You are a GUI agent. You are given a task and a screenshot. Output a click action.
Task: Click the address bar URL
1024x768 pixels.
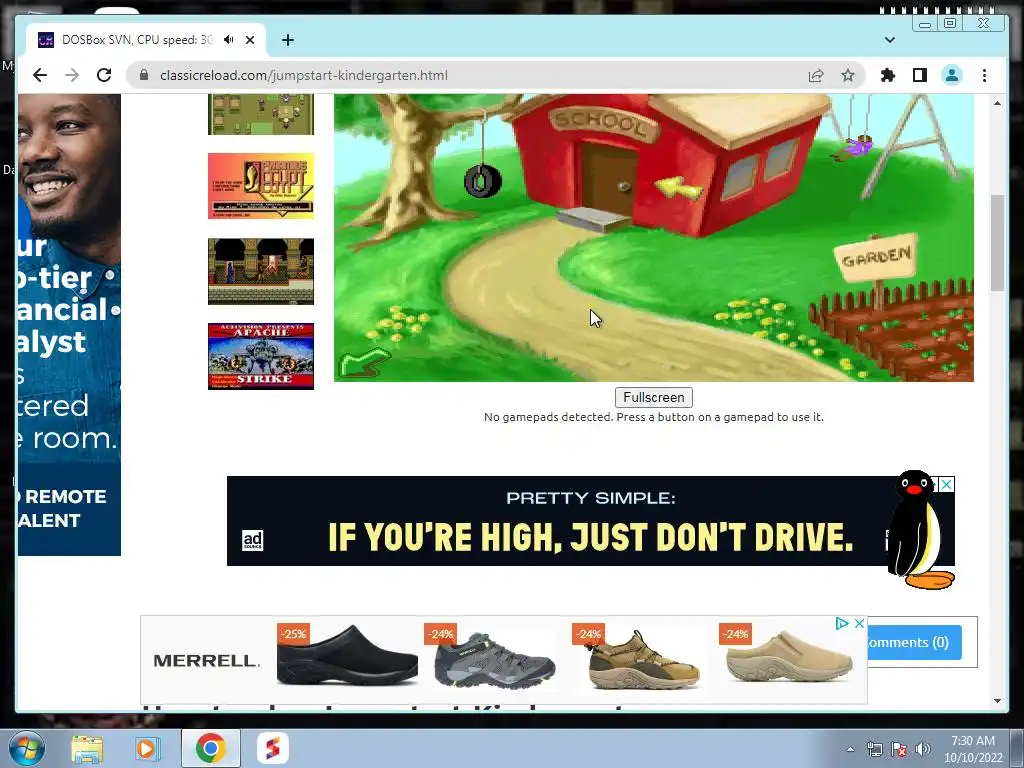(304, 75)
